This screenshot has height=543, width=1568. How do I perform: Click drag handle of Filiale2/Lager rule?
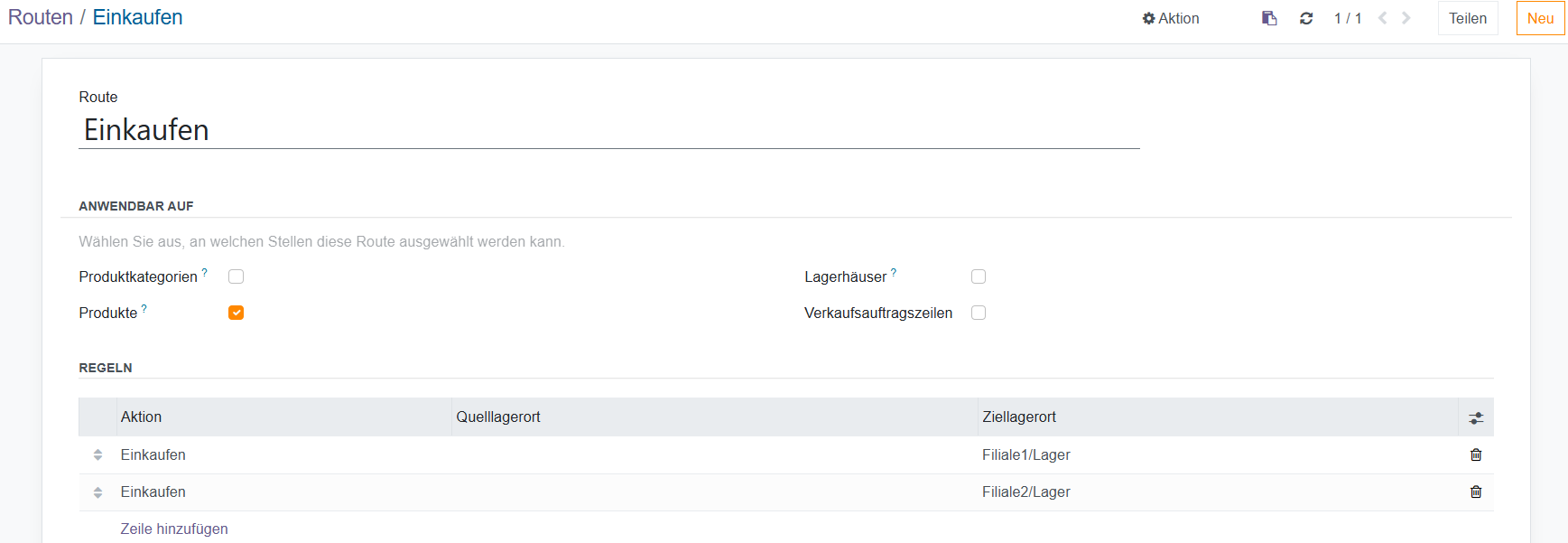[x=97, y=492]
